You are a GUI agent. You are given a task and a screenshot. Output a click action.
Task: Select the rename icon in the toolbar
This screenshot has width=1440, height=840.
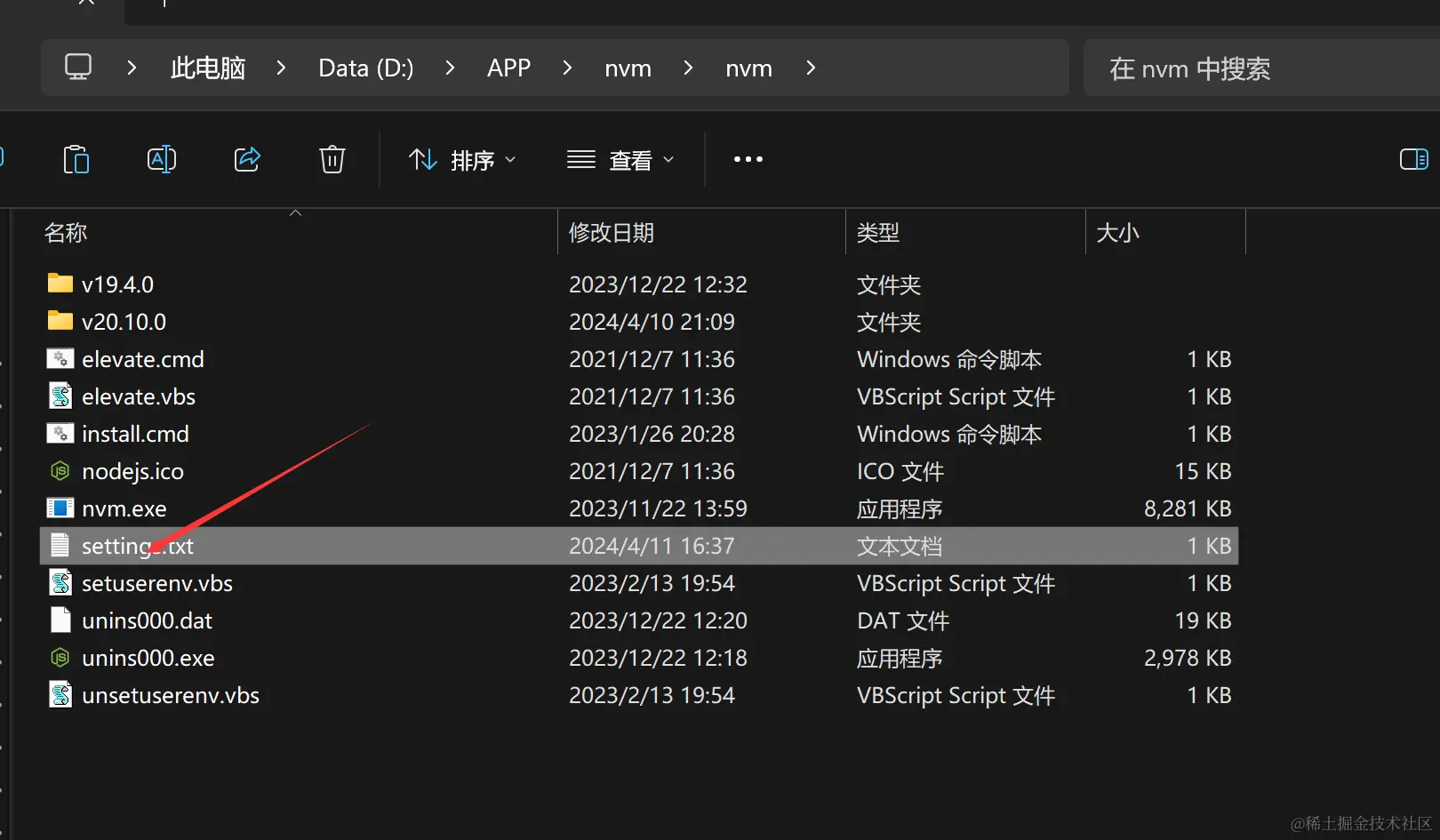[x=161, y=159]
